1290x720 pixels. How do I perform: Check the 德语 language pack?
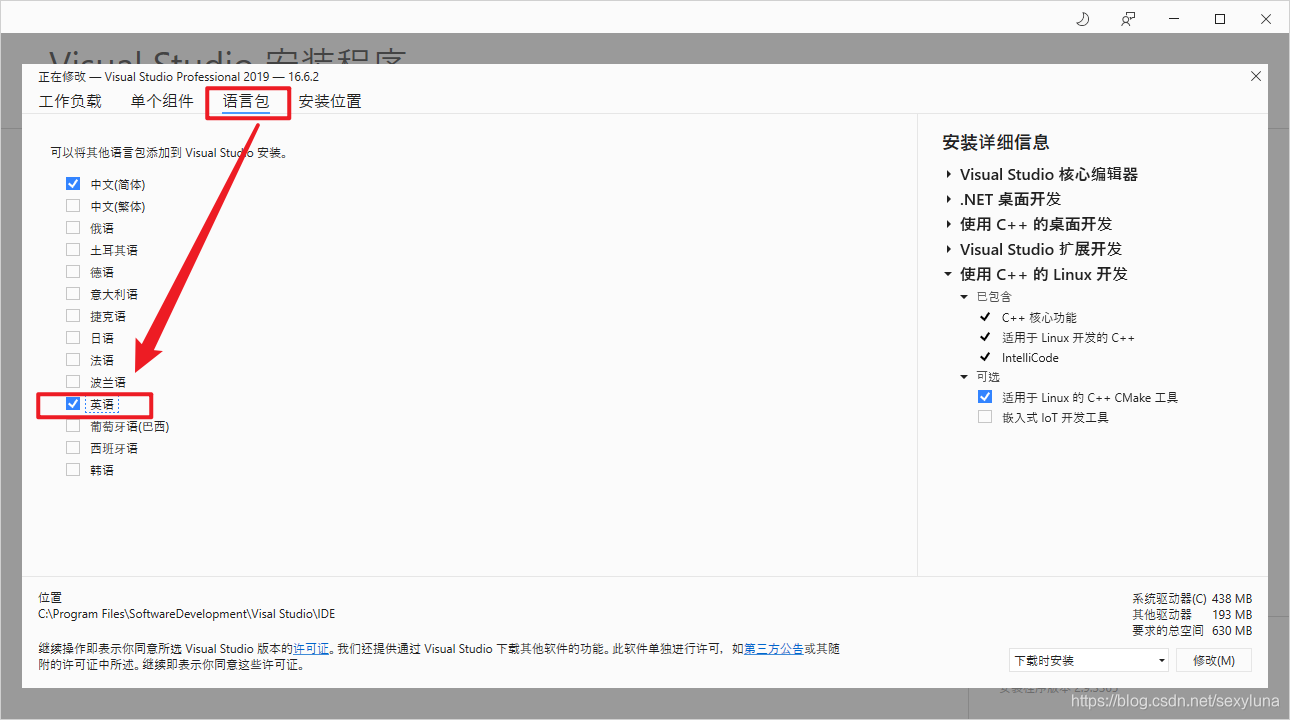pos(72,271)
